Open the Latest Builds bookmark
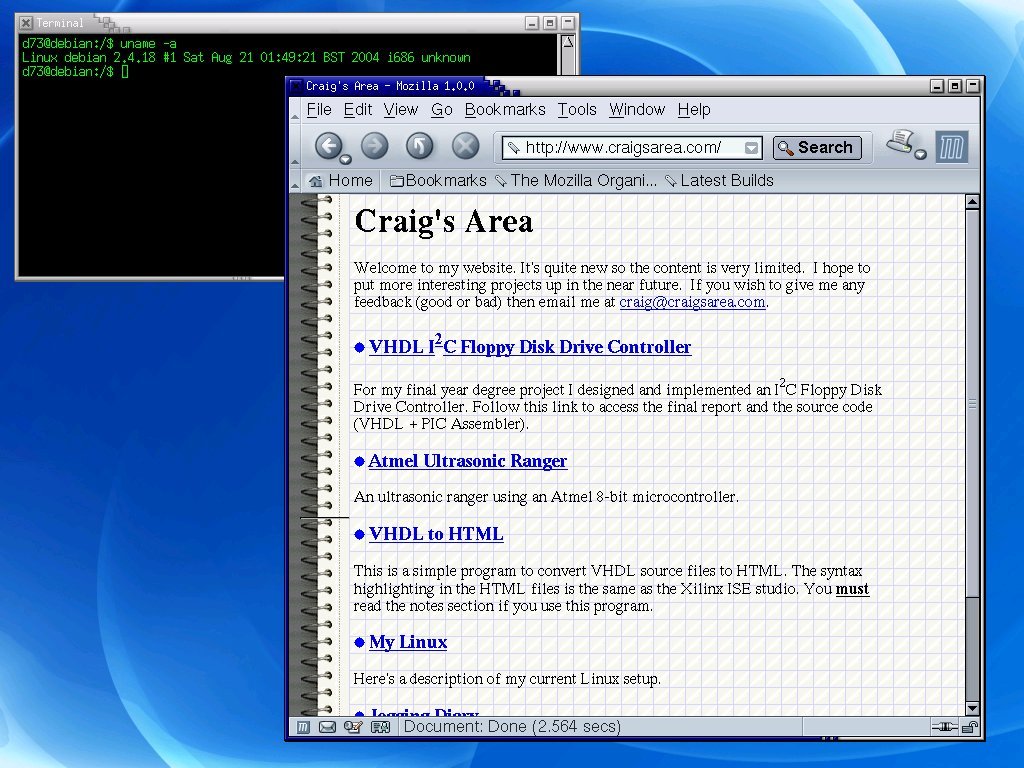1024x768 pixels. coord(719,181)
